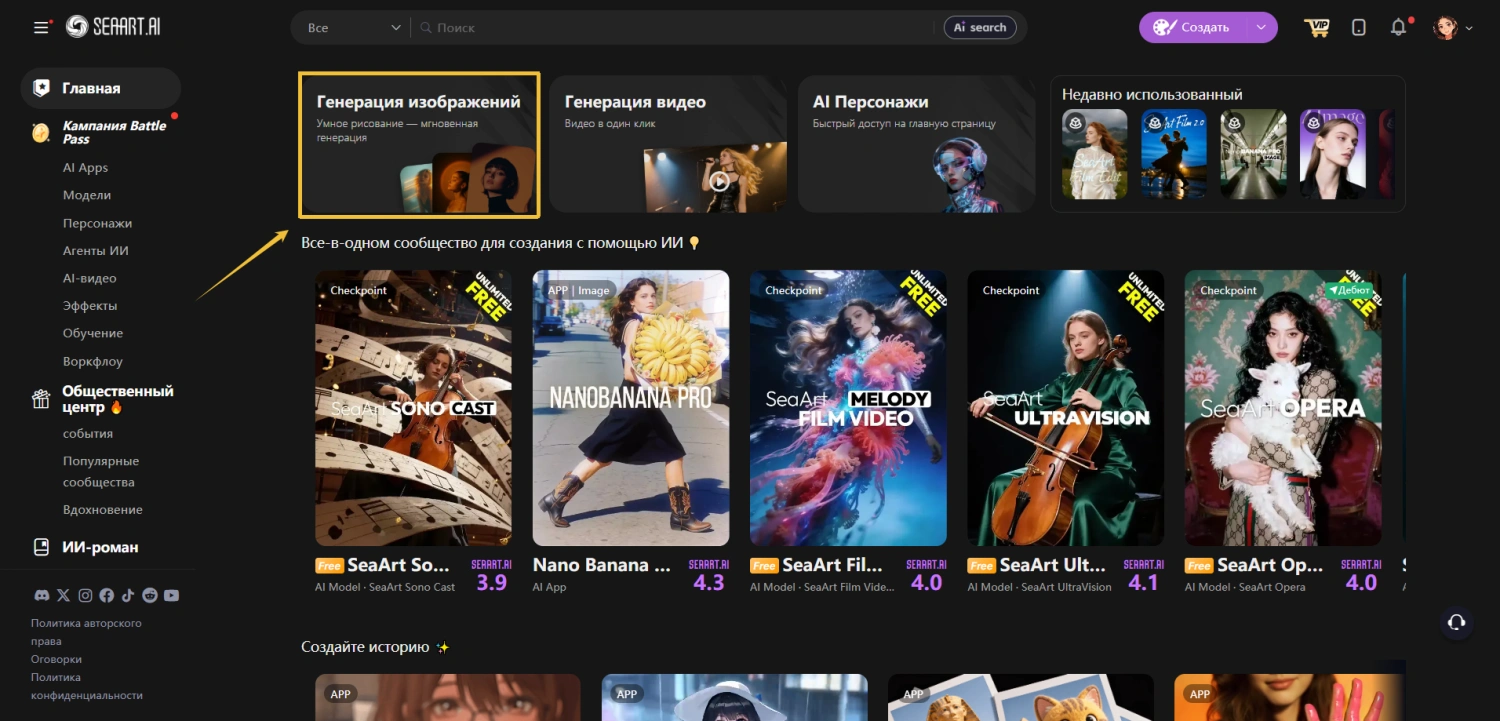Expand the arrow beside the Создать button

coord(1260,28)
